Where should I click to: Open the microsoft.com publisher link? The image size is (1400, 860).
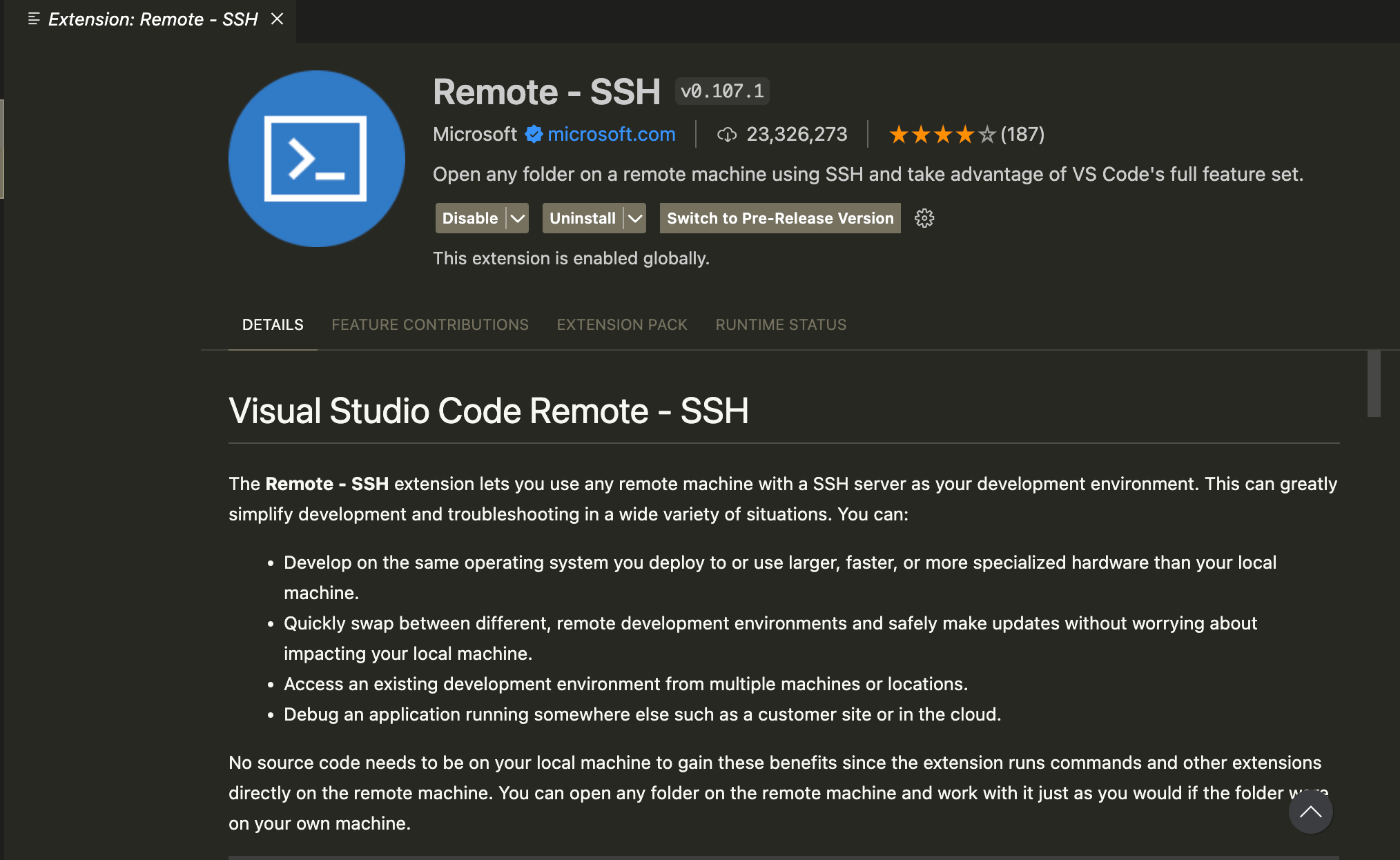point(612,134)
